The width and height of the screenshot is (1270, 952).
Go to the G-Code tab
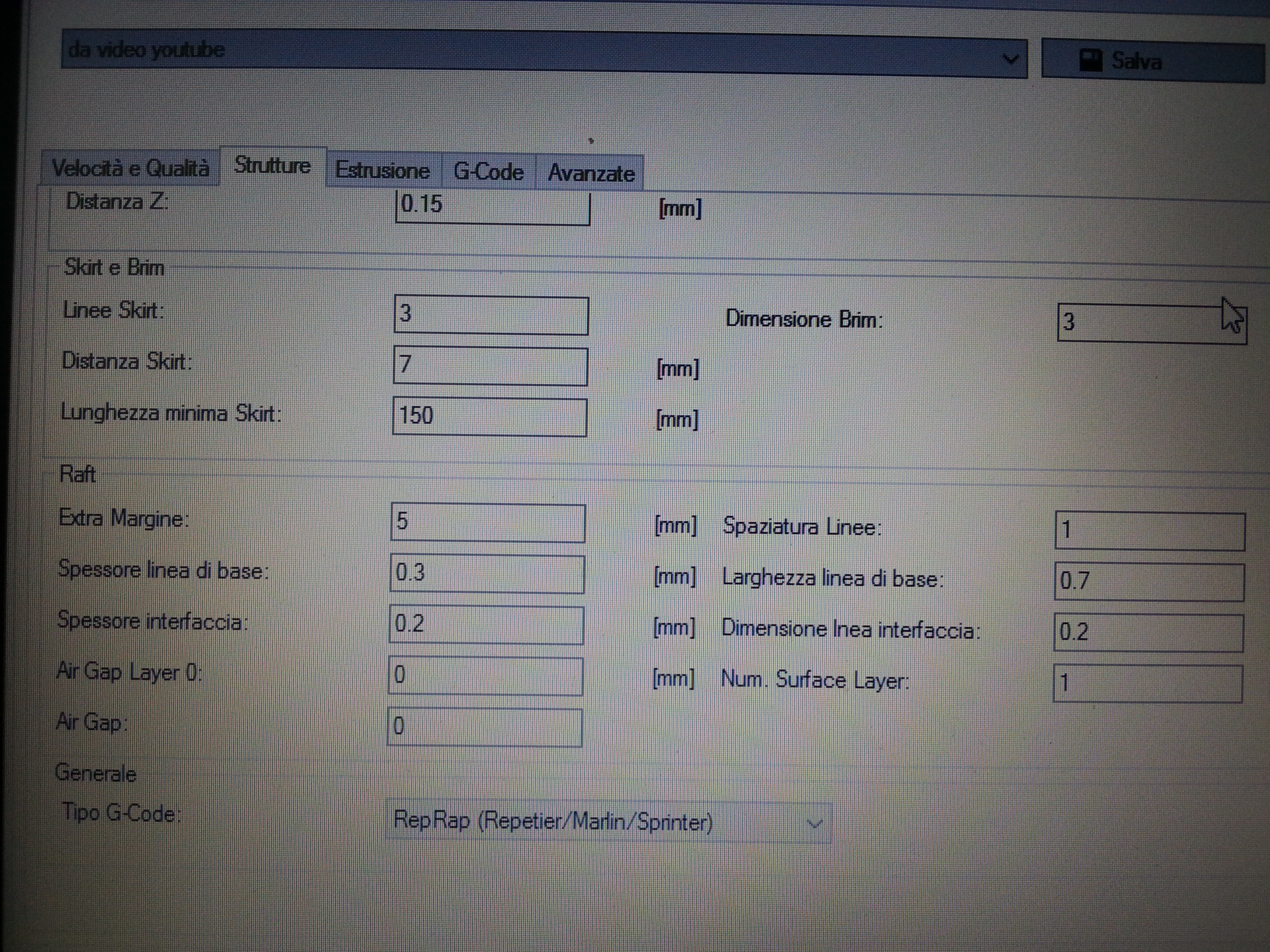click(x=488, y=171)
